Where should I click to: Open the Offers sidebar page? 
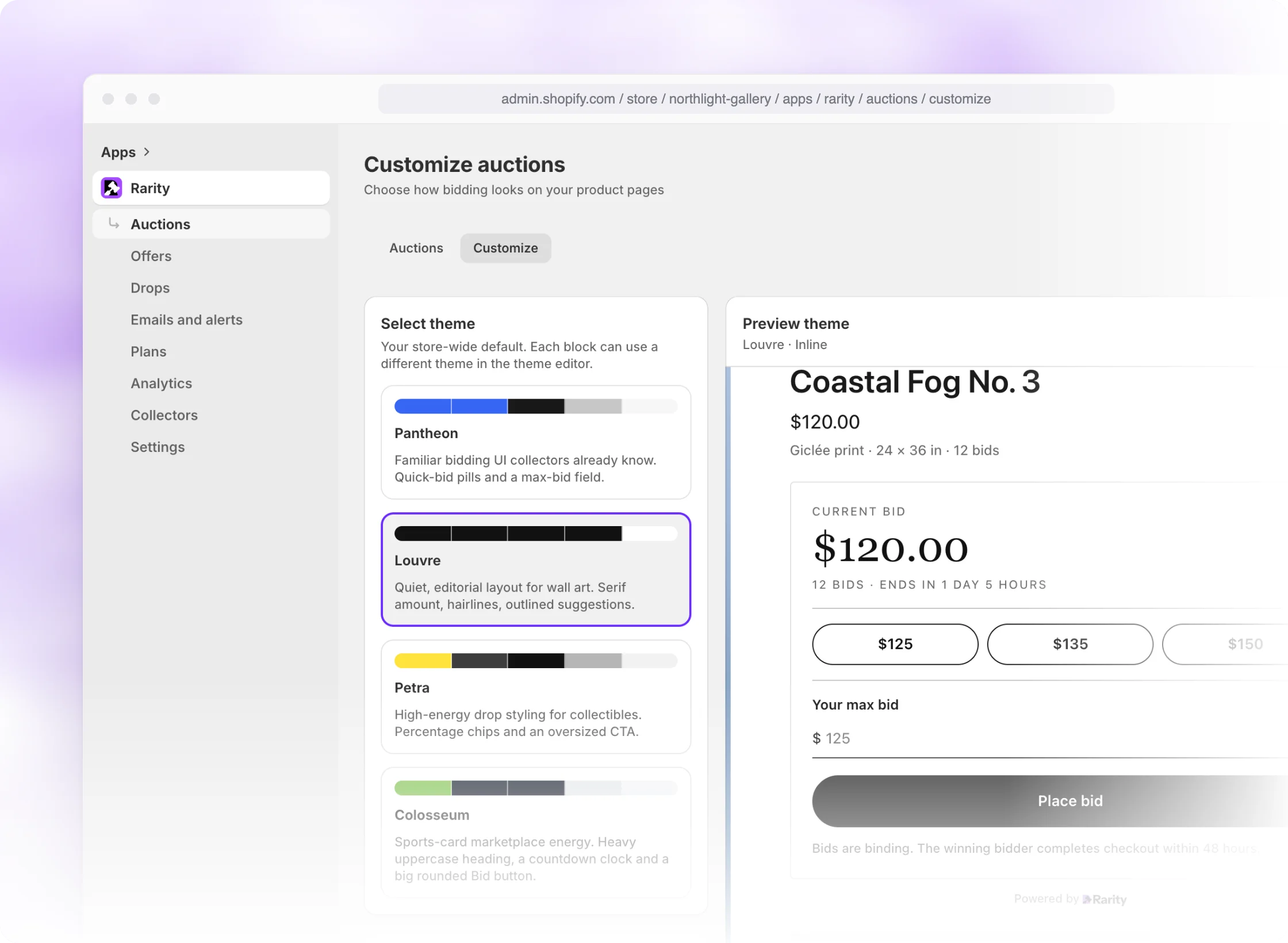tap(151, 256)
